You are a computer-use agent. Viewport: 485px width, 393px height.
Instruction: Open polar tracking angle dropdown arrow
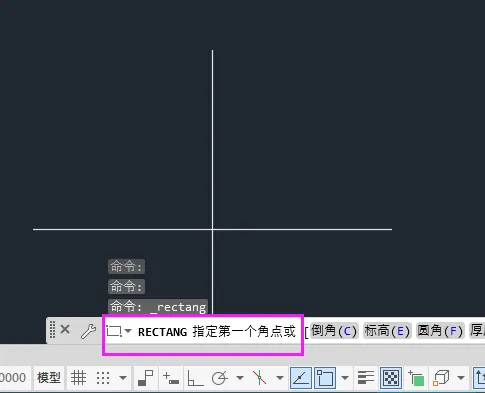point(240,378)
